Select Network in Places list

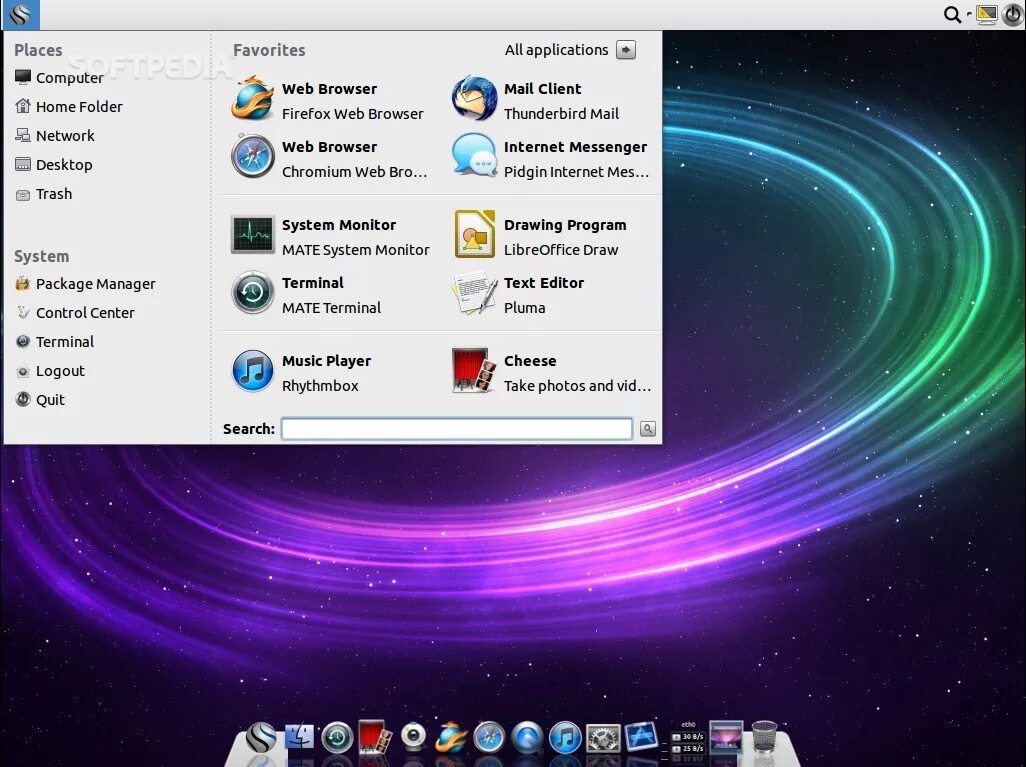(55, 135)
